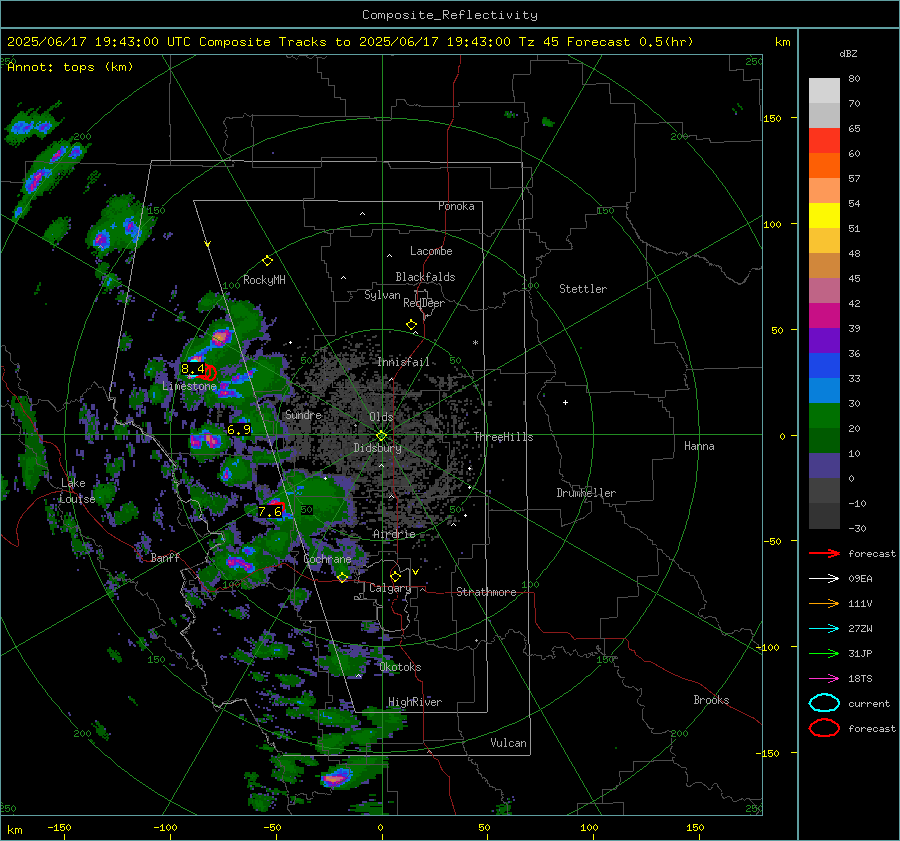This screenshot has width=900, height=841.
Task: Click the yellow diamond marker near RockyMH
Action: [267, 261]
